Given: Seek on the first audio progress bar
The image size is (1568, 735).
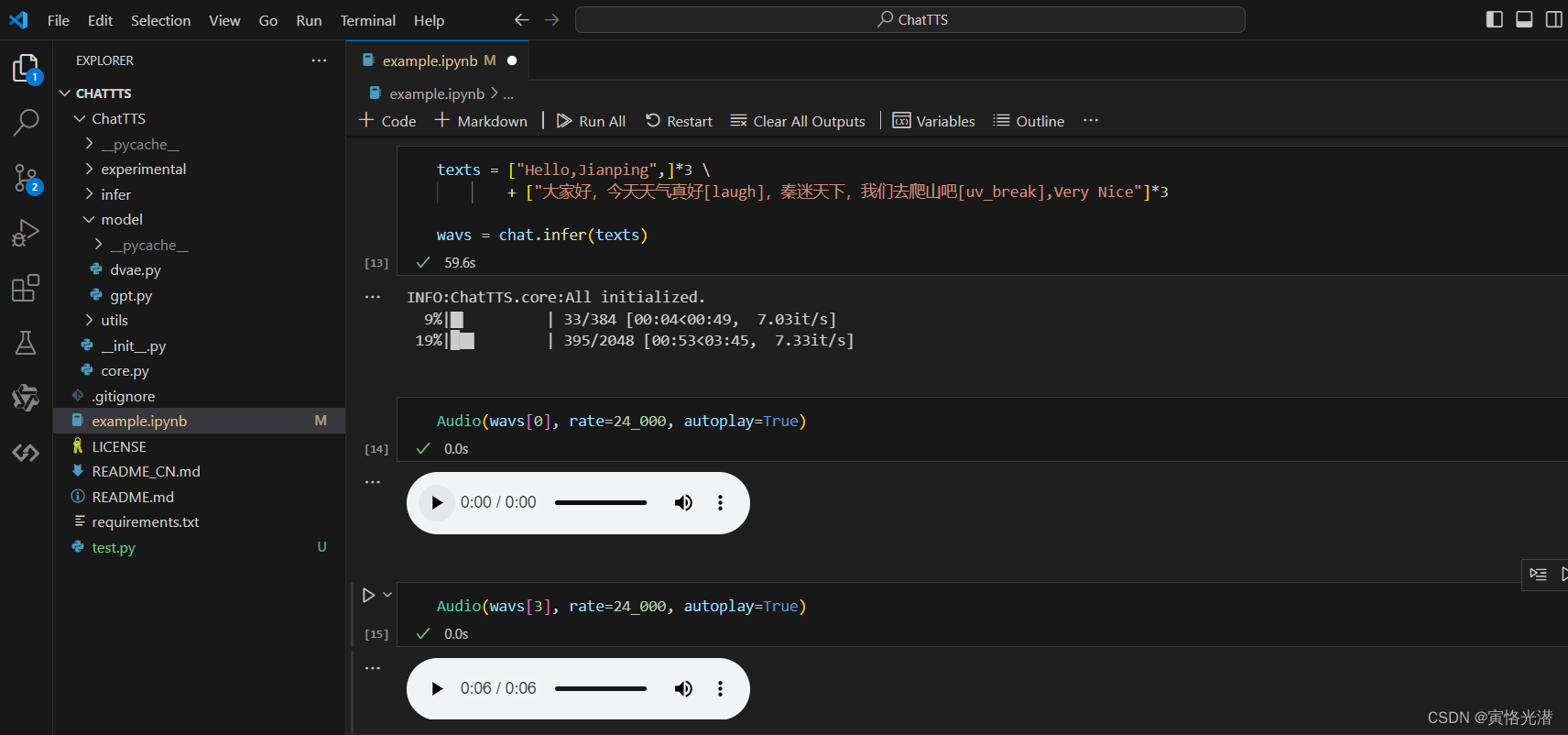Looking at the screenshot, I should tap(601, 502).
